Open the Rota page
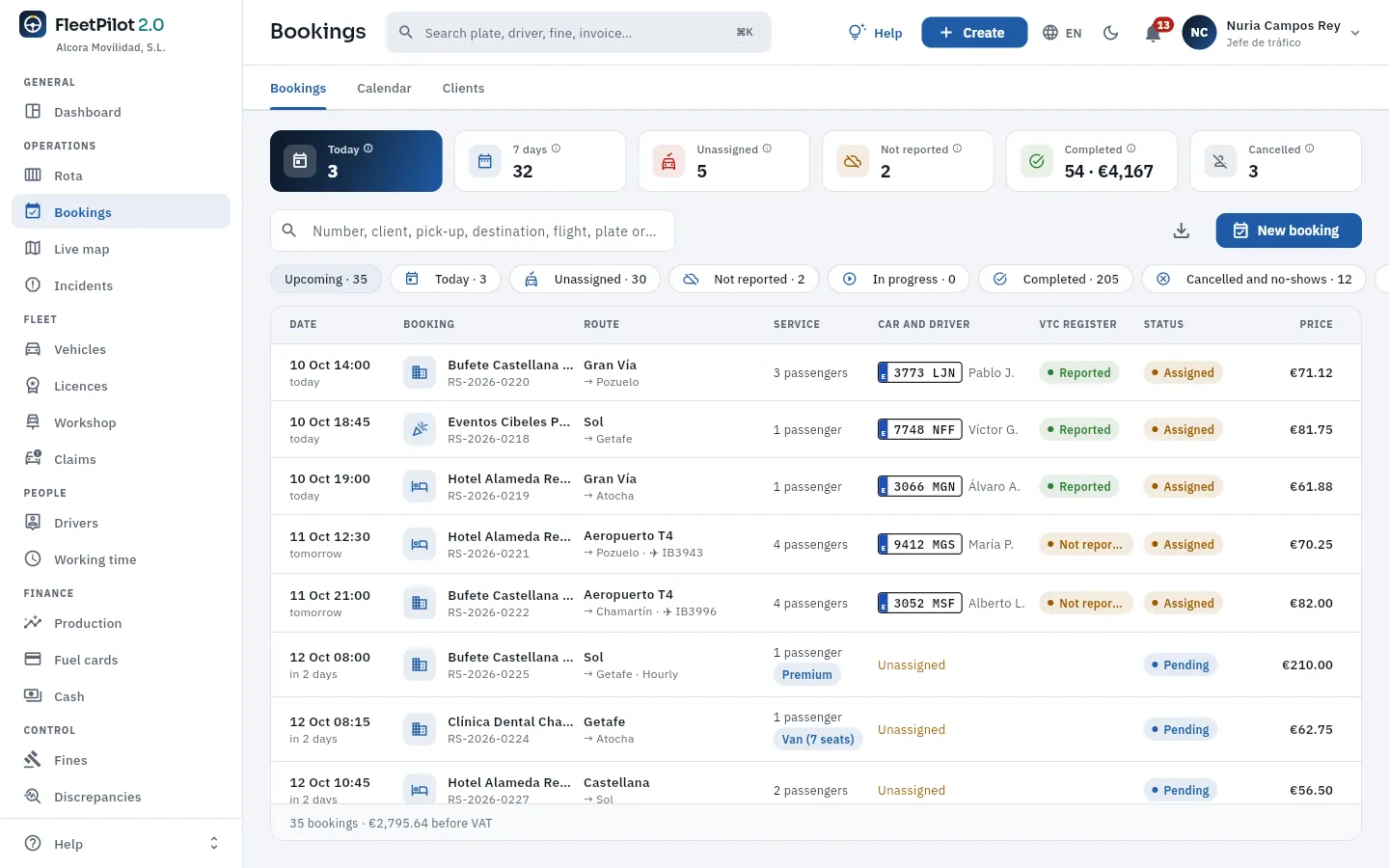Screen dimensions: 1389x868 click(x=121, y=176)
